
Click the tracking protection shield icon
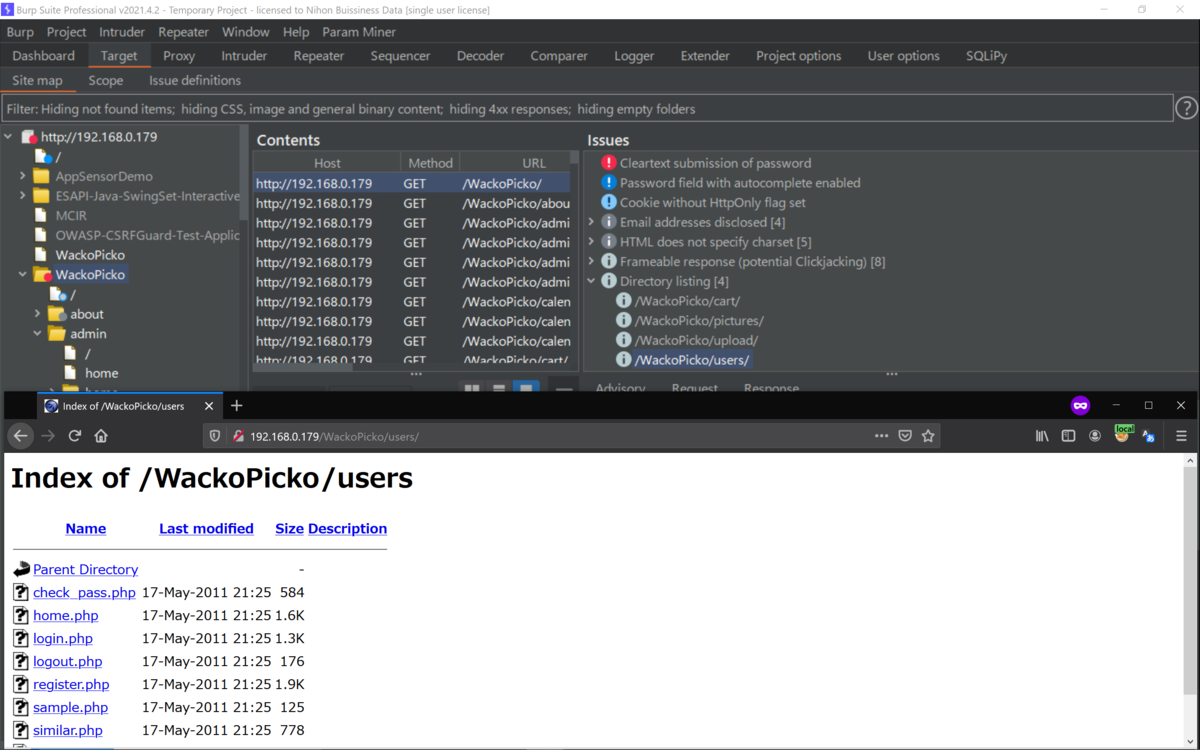[214, 436]
